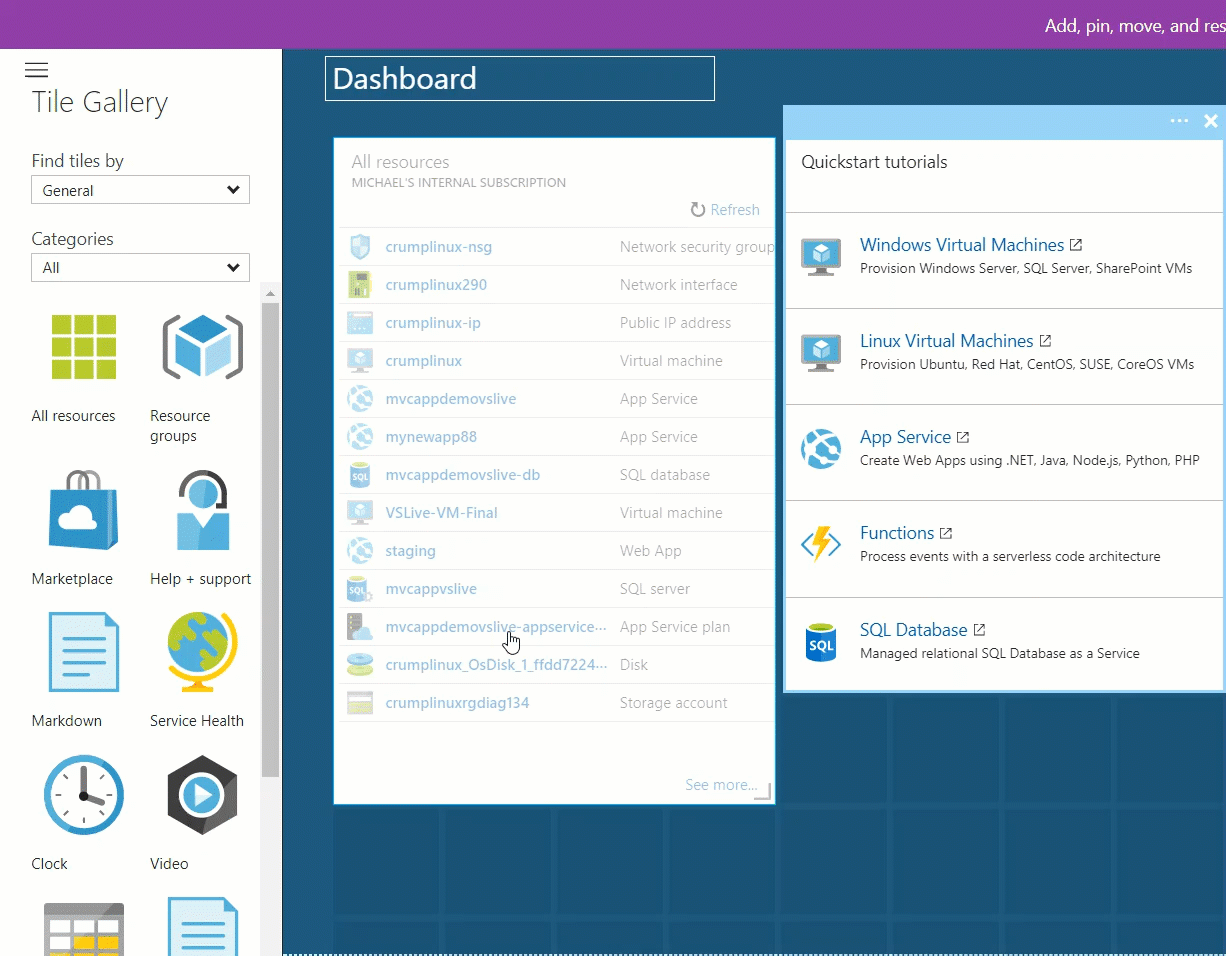Select the Clock tile icon
This screenshot has height=956, width=1226.
coord(84,795)
